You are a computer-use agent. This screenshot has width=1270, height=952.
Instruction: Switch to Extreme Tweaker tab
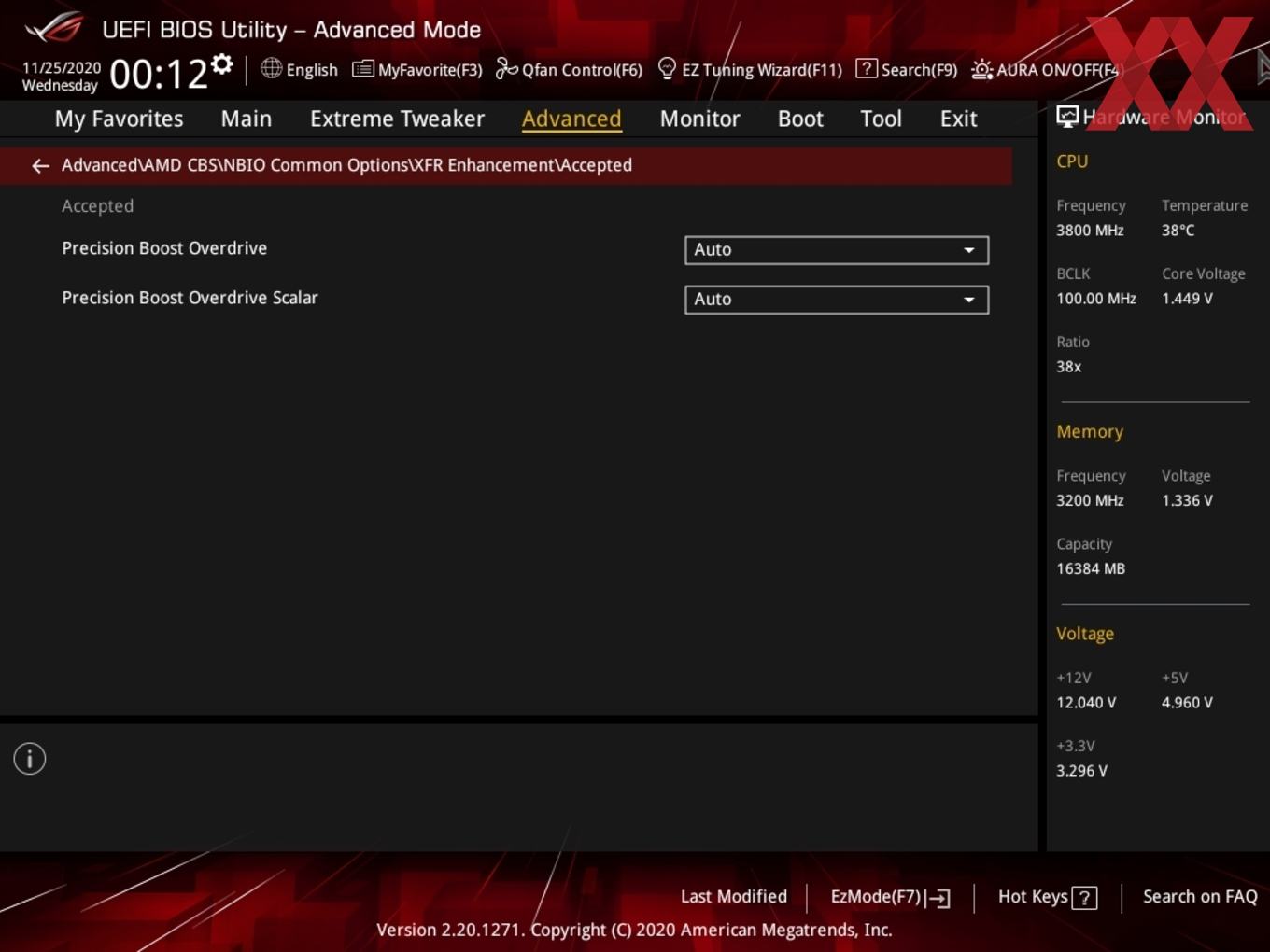[397, 119]
